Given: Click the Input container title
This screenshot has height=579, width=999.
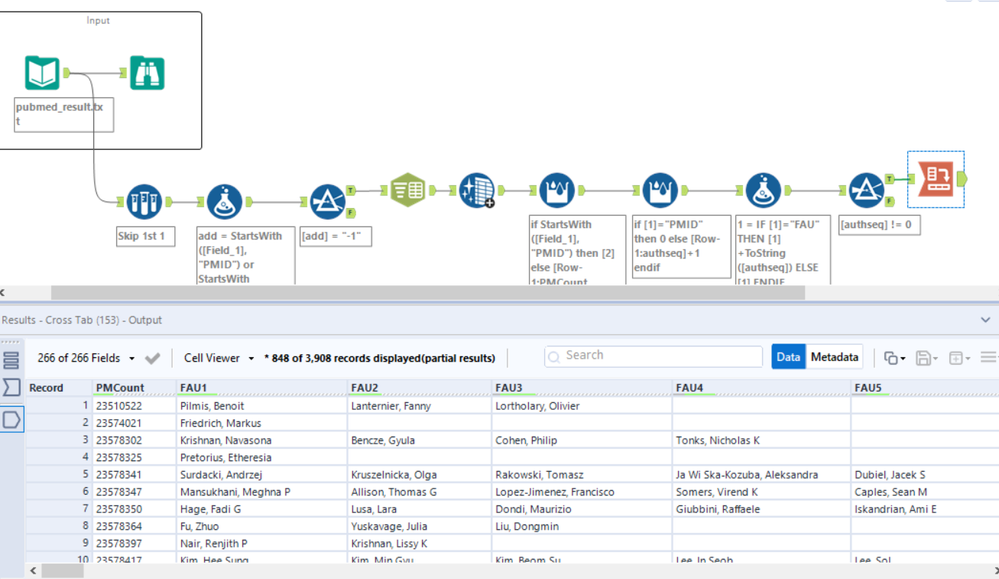Looking at the screenshot, I should pos(98,20).
